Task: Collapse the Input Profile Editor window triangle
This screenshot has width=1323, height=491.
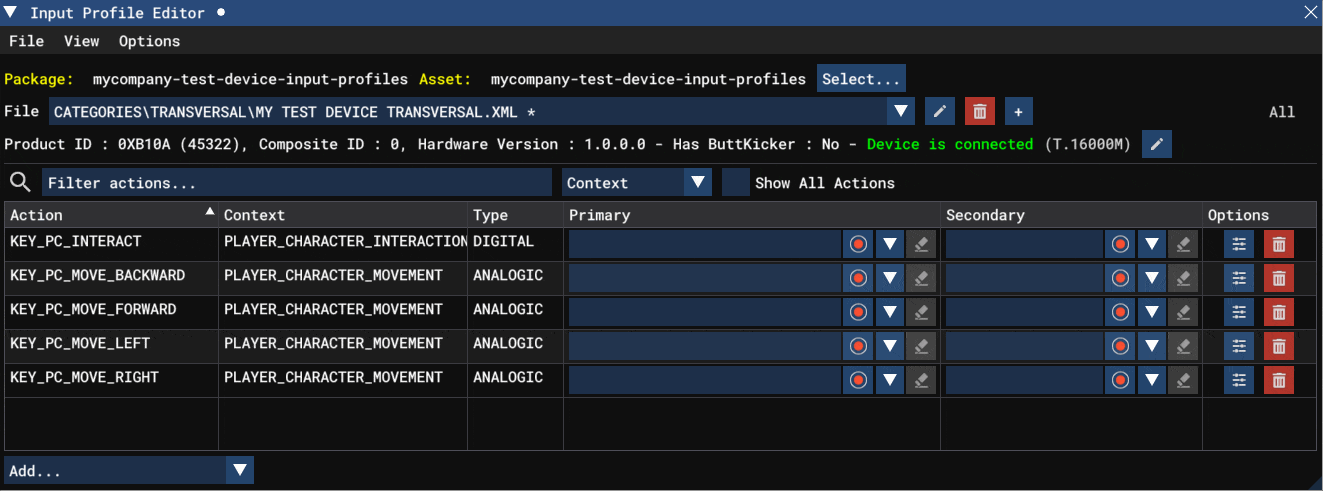Action: pos(11,13)
